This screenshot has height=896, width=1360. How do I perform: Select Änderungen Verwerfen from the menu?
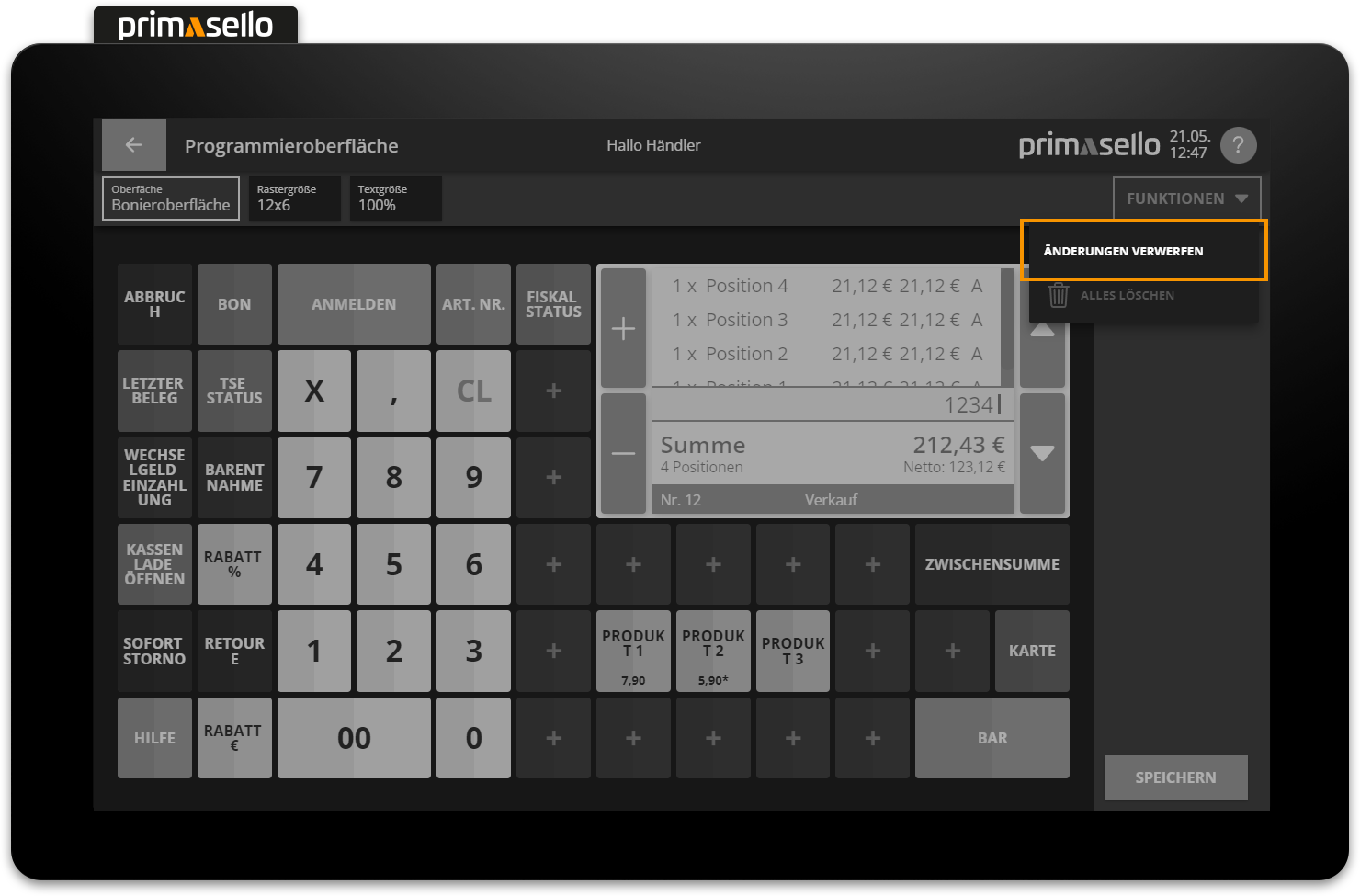1143,251
